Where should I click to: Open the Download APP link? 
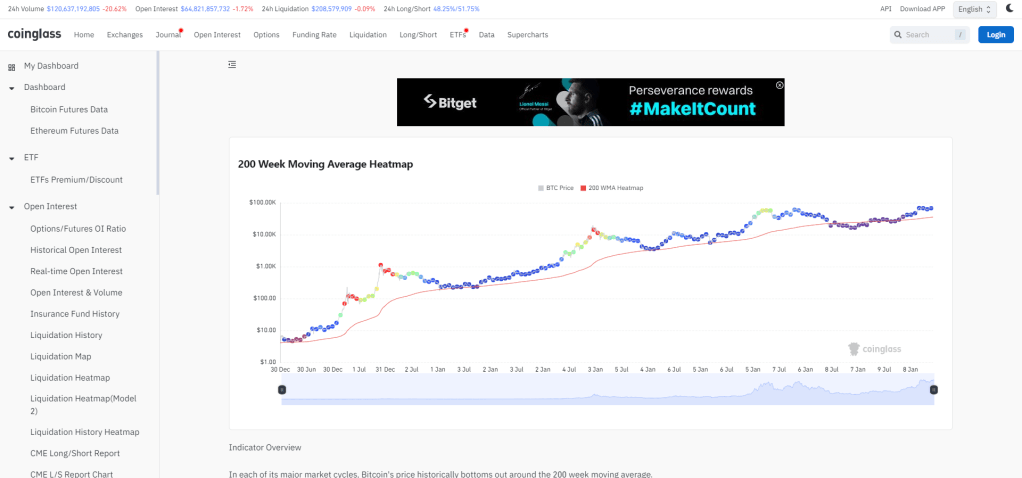922,9
